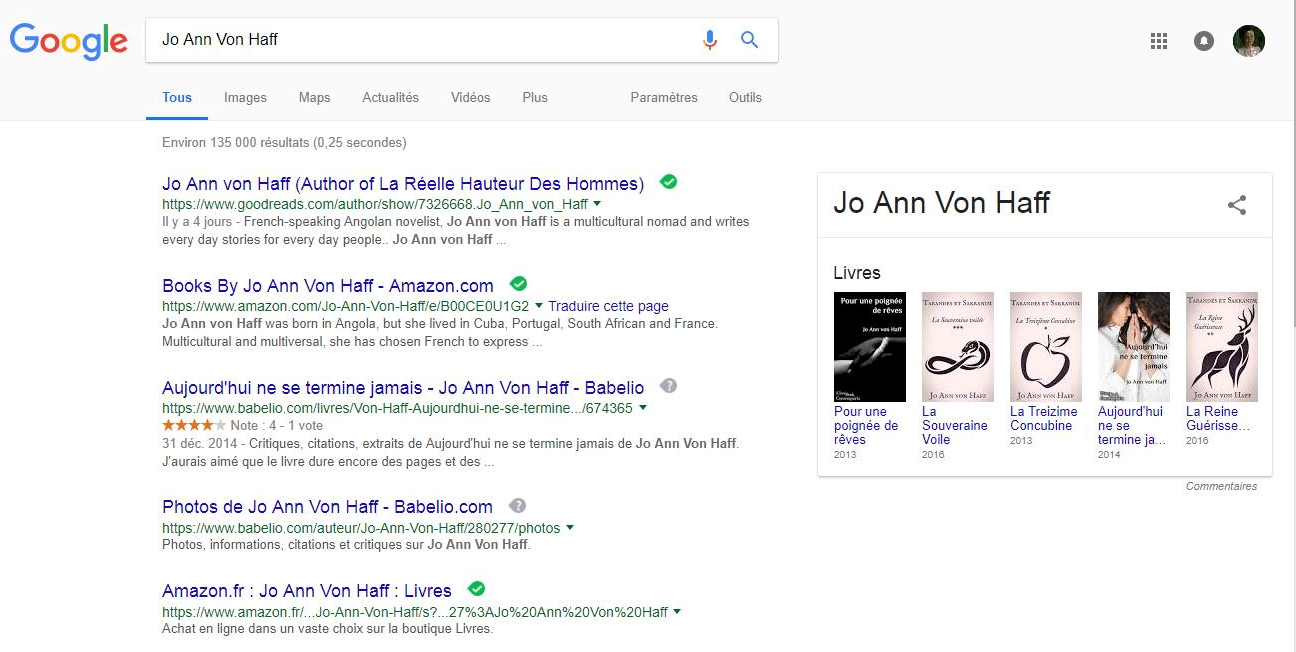Click the star rating on the Babelio result
The height and width of the screenshot is (652, 1296).
(194, 425)
